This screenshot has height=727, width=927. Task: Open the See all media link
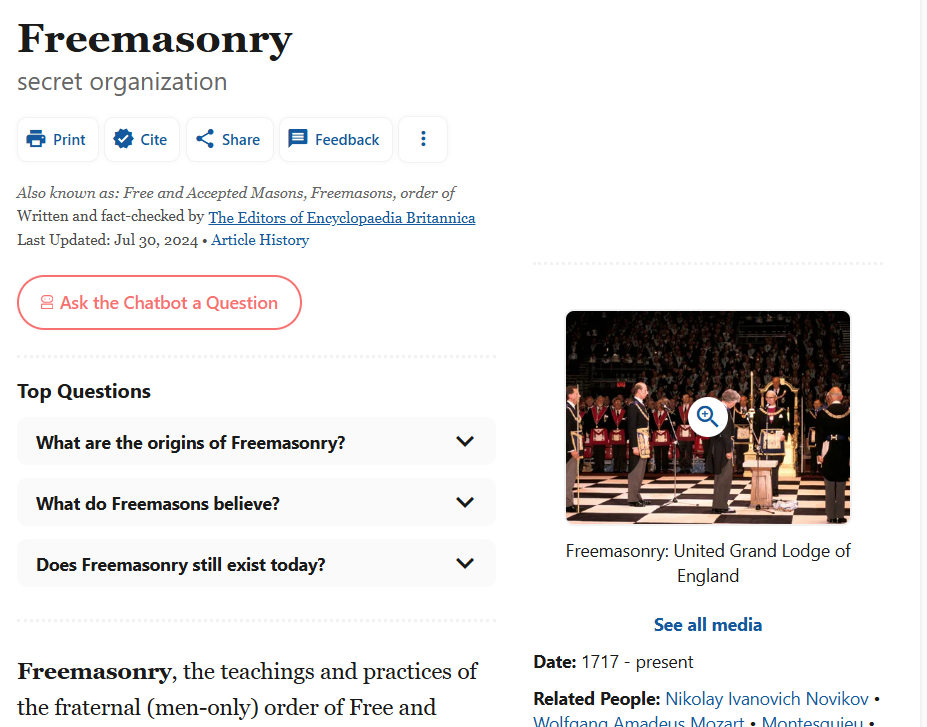click(x=708, y=625)
